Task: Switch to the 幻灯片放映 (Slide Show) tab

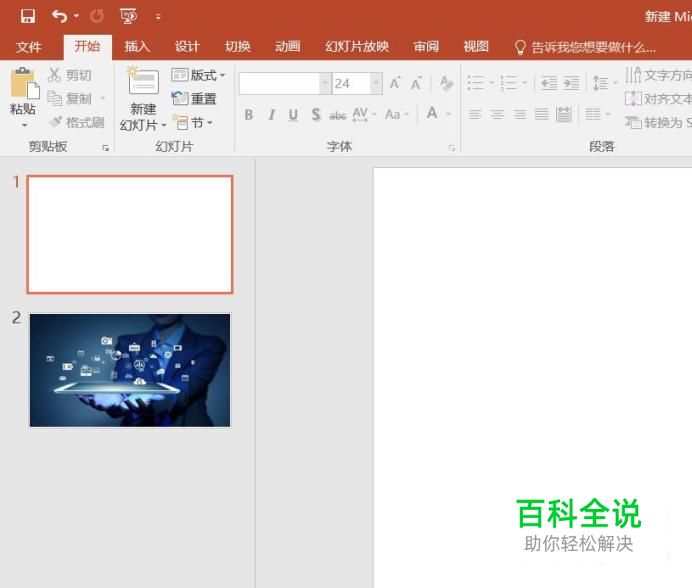Action: 357,46
